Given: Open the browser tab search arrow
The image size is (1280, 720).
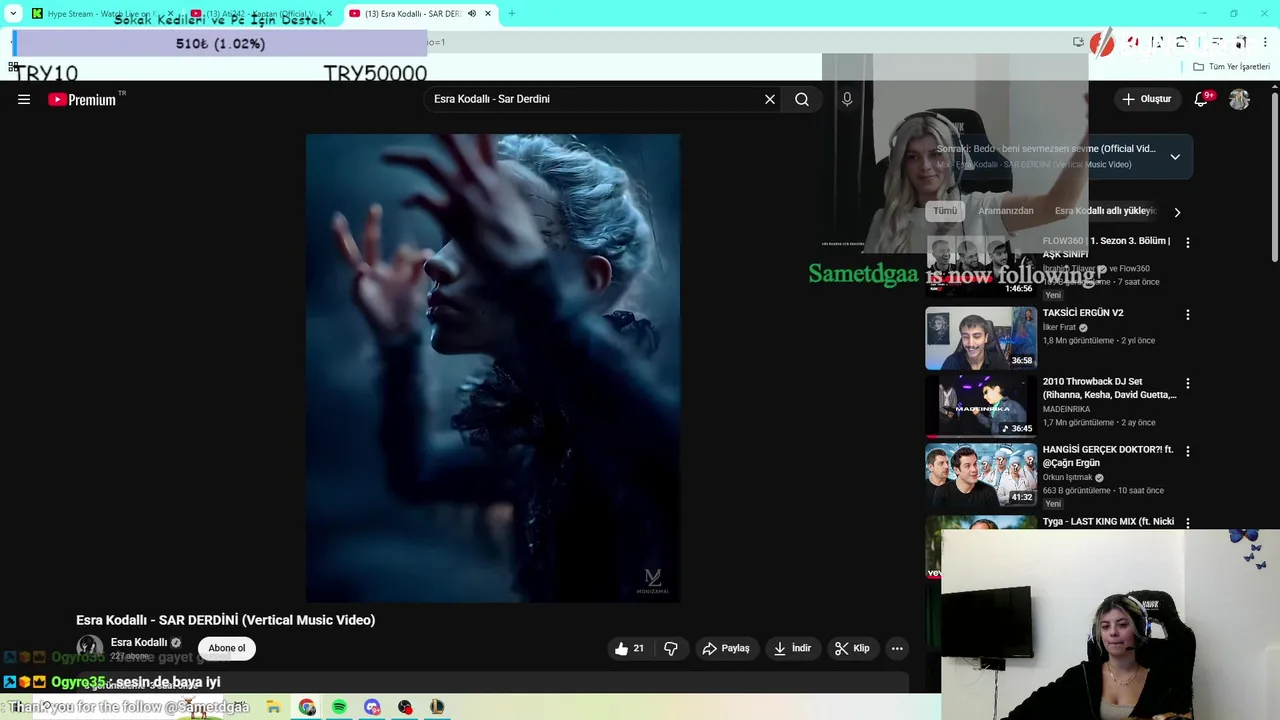Looking at the screenshot, I should point(13,14).
